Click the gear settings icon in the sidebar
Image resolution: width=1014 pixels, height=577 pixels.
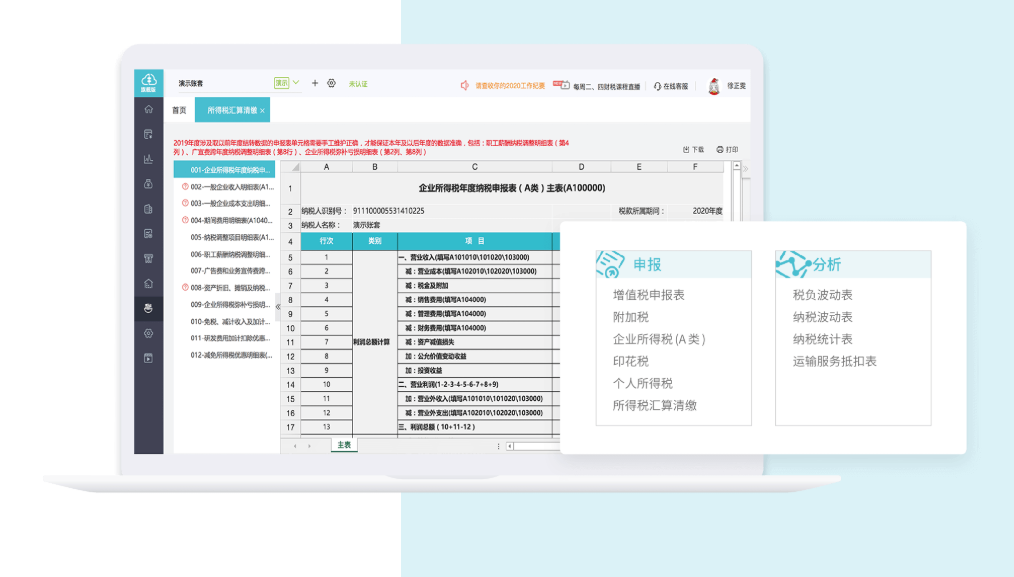tap(148, 333)
